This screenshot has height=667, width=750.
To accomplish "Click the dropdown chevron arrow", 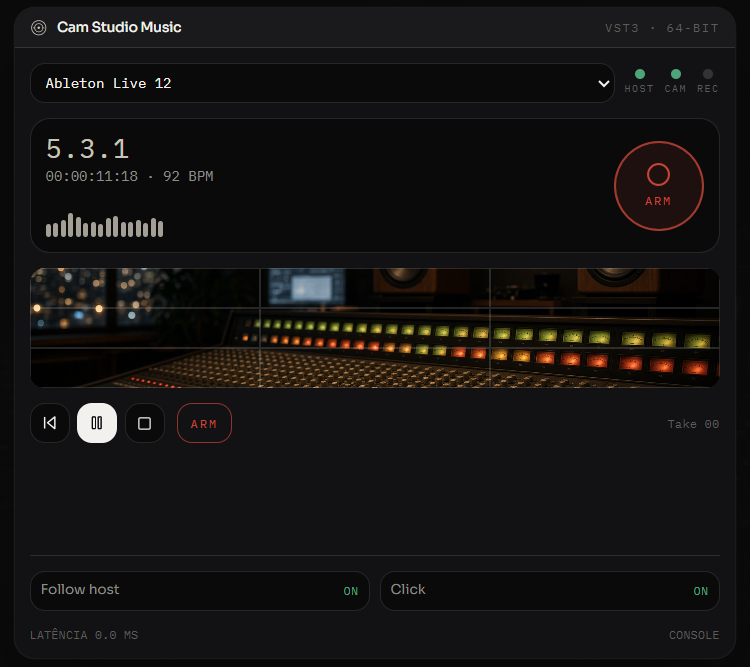I will coord(604,84).
